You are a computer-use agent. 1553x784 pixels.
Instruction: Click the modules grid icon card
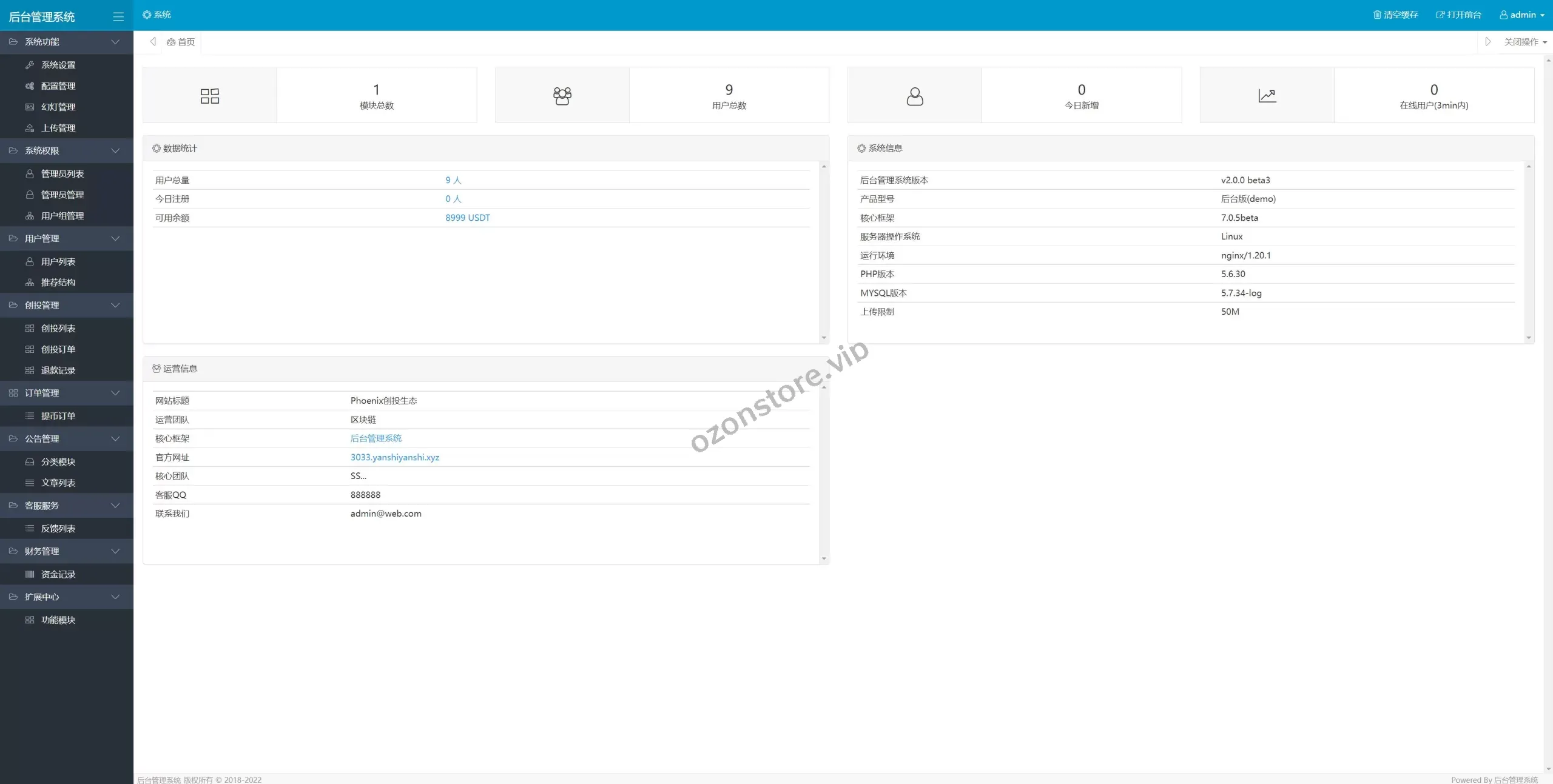210,96
